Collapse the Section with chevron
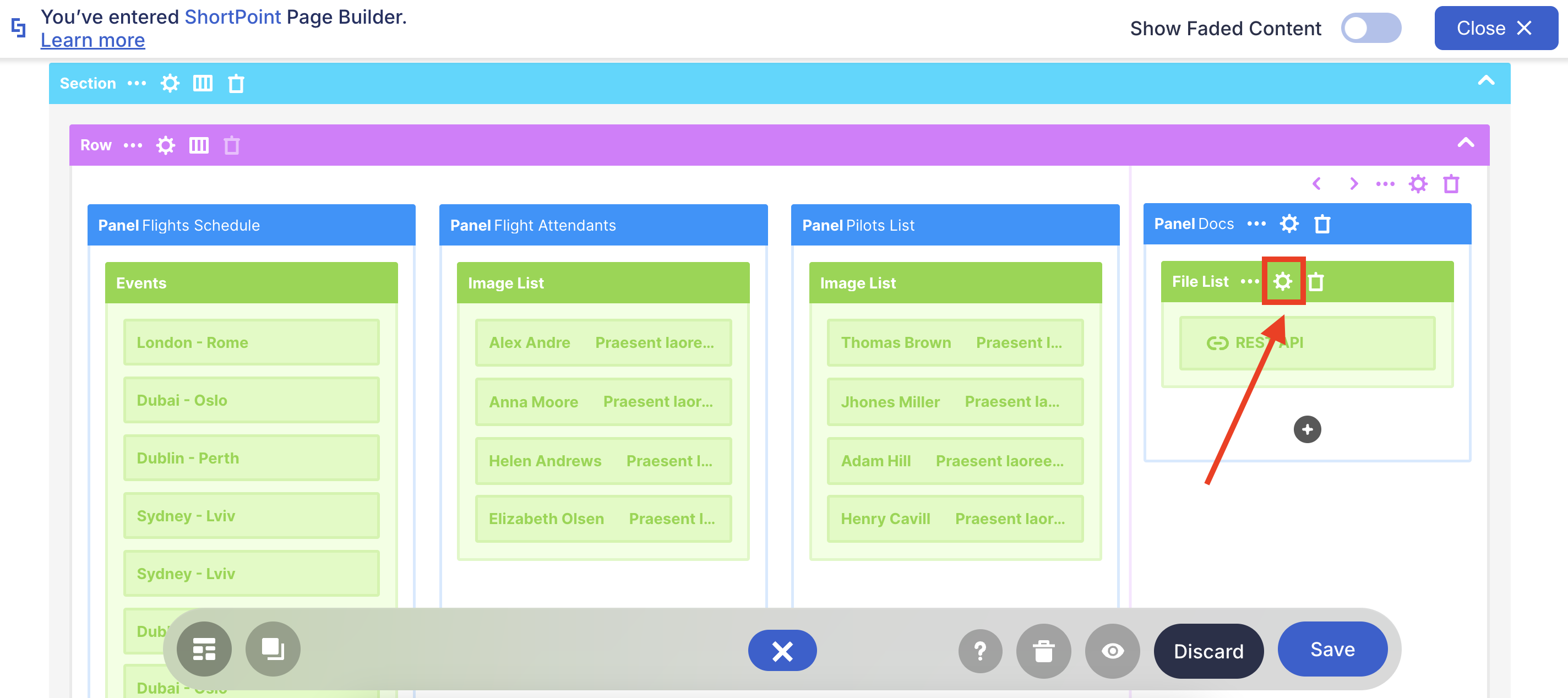The image size is (1568, 698). point(1486,81)
